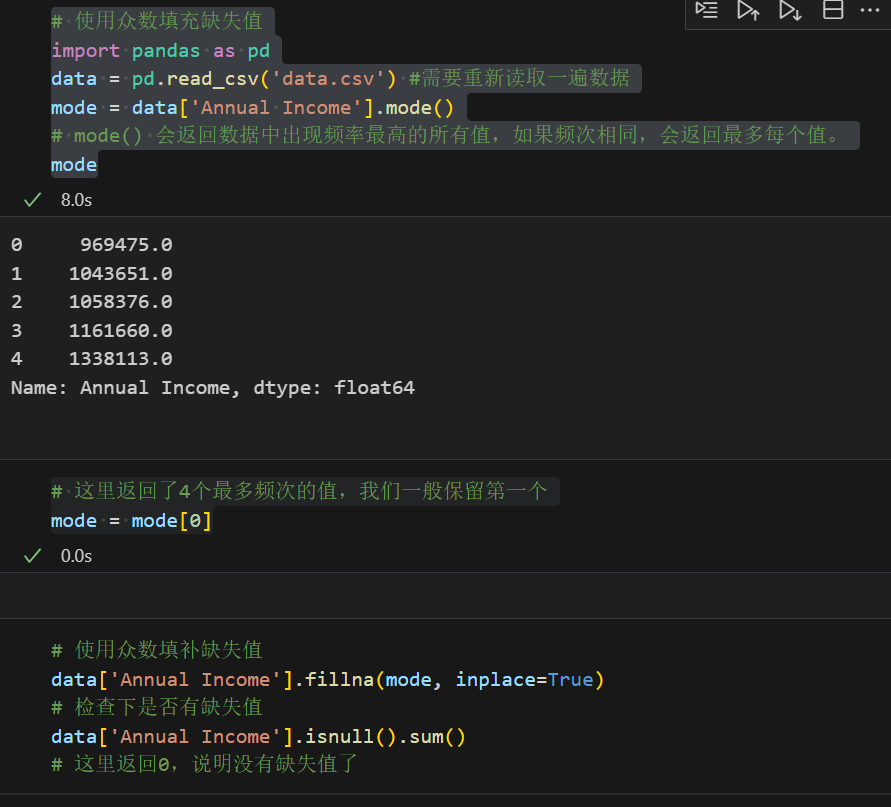
Task: Execute cell and below with the down-arrow run icon
Action: pyautogui.click(x=790, y=12)
